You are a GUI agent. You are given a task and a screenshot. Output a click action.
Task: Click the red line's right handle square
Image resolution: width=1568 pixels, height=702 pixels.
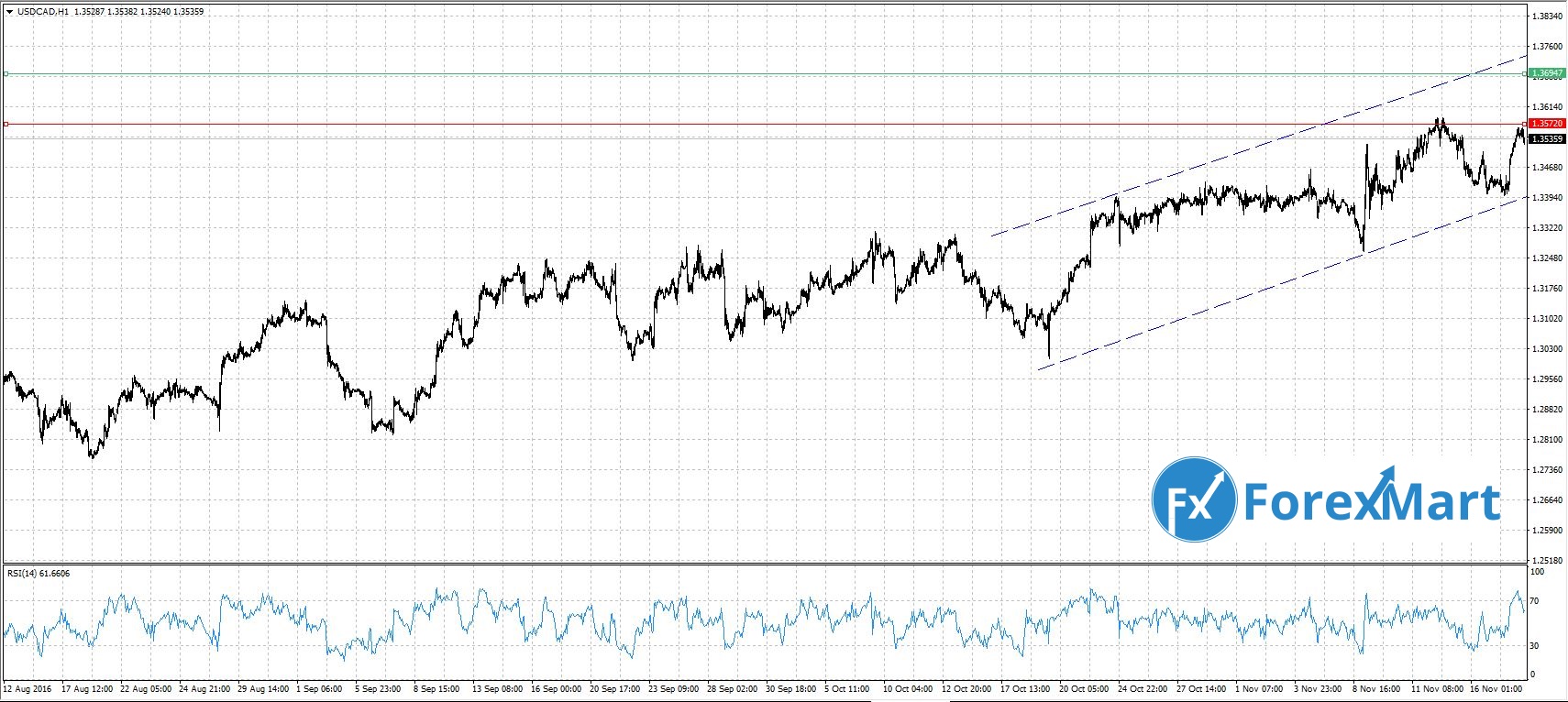(x=1524, y=124)
